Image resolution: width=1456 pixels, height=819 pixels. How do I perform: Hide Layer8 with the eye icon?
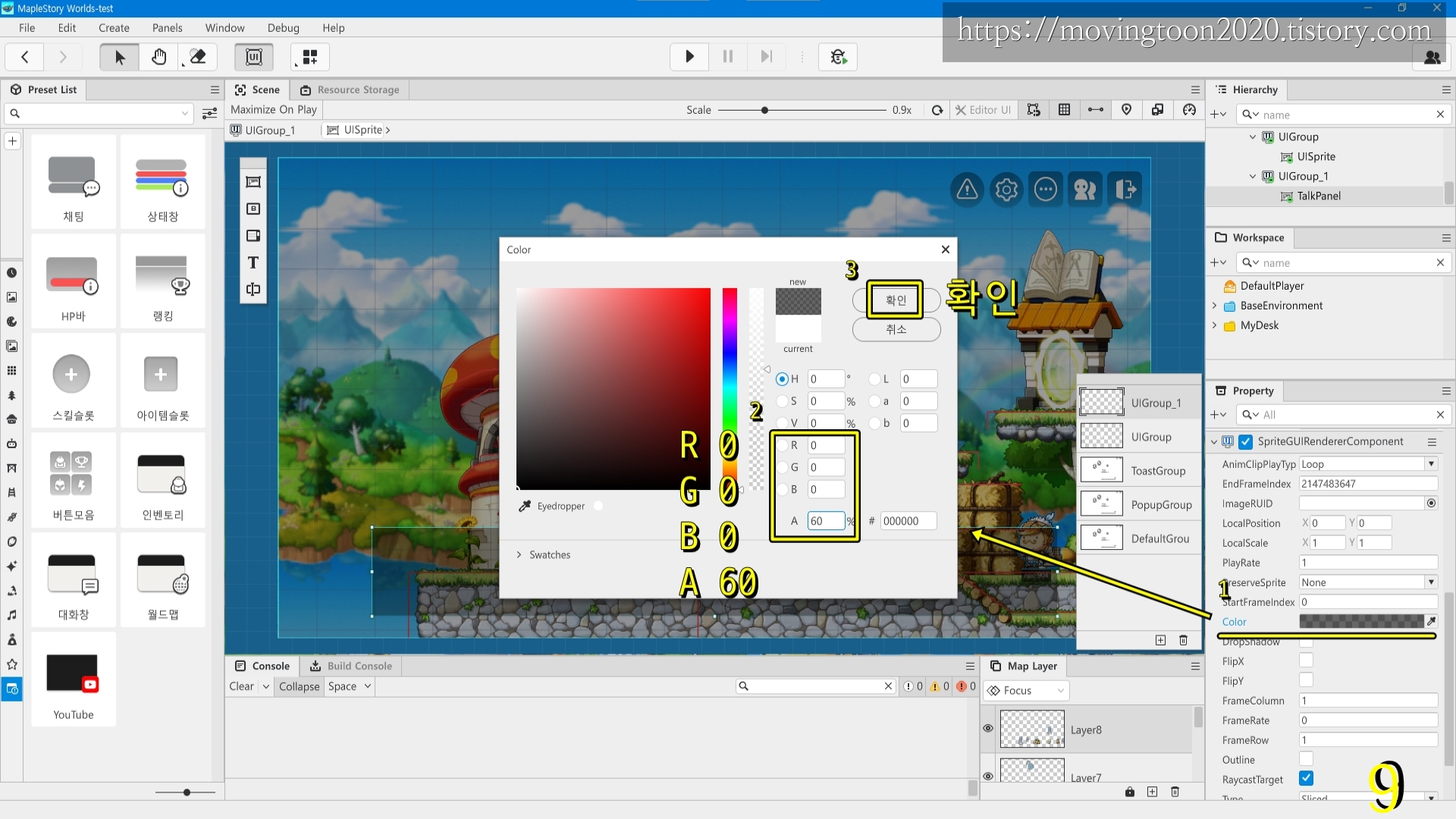(988, 728)
